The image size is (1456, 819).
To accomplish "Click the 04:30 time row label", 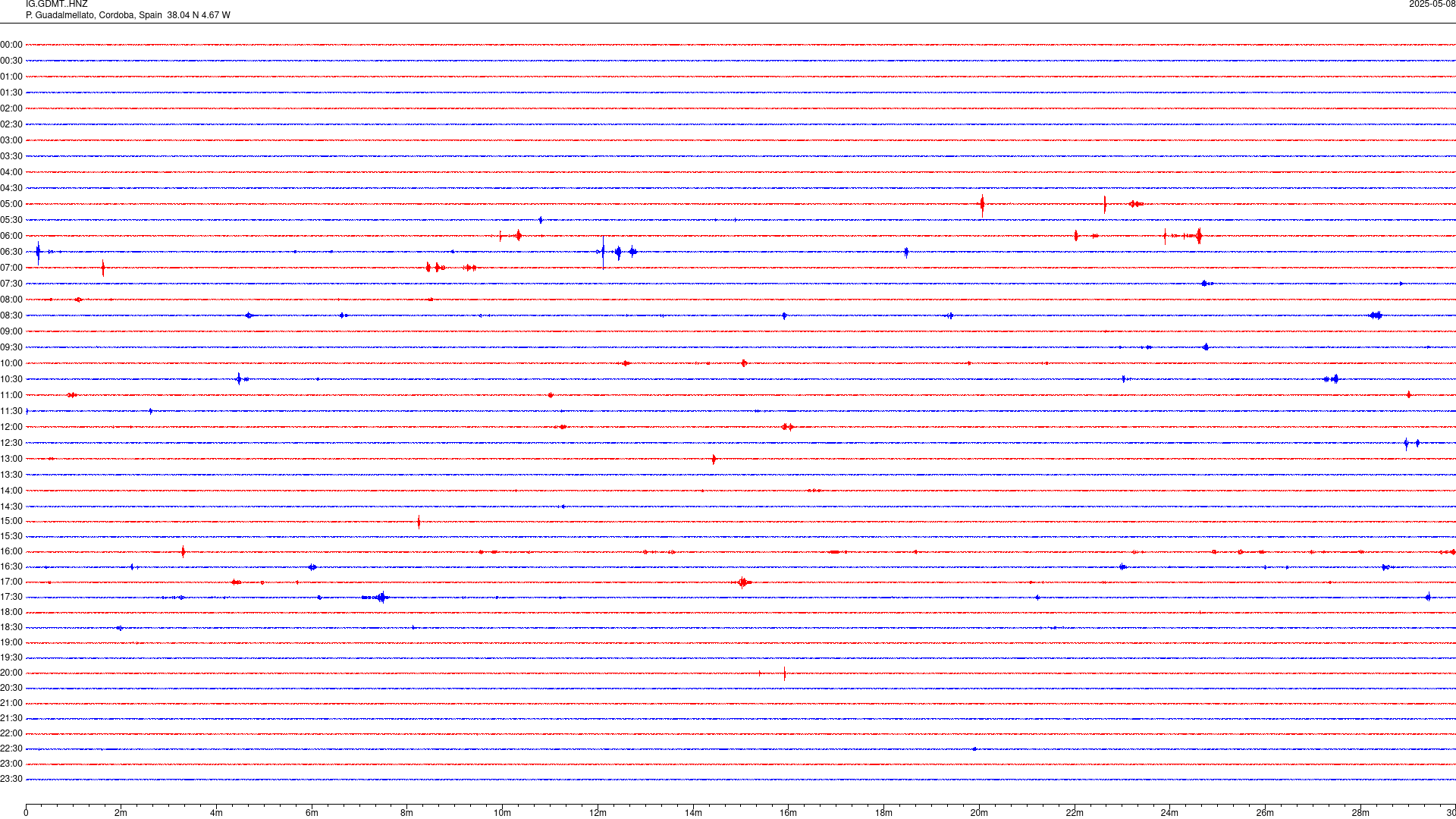I will coord(11,188).
